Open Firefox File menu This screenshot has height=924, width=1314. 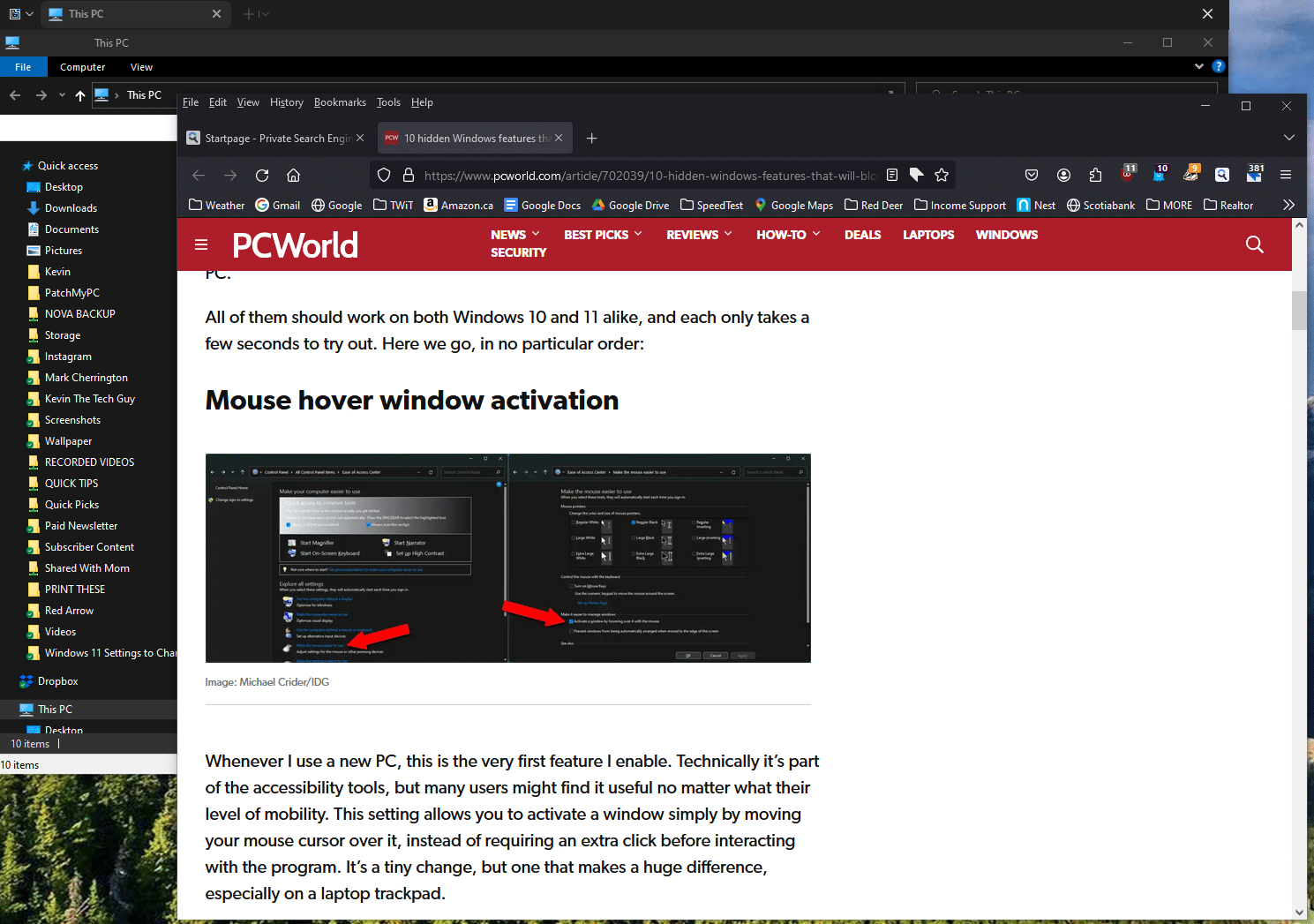coord(191,102)
